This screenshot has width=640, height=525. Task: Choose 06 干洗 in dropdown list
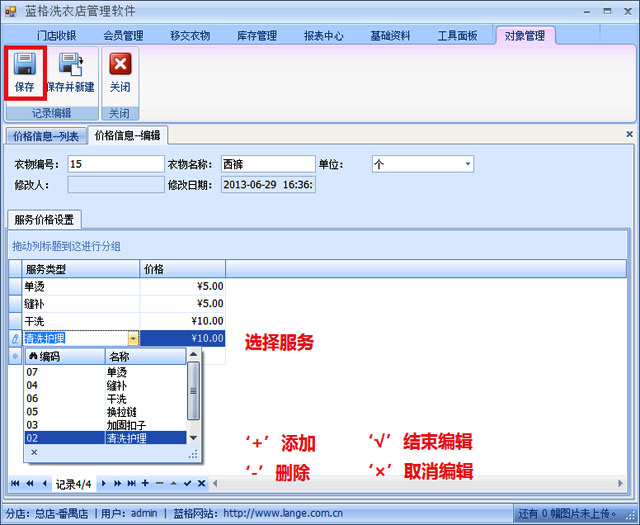(106, 398)
